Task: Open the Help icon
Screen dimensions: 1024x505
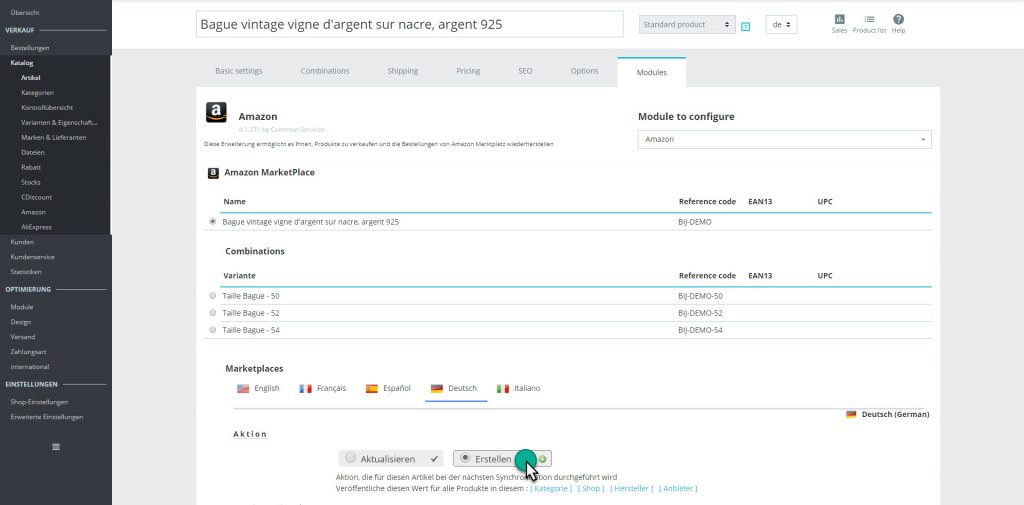Action: pyautogui.click(x=899, y=24)
